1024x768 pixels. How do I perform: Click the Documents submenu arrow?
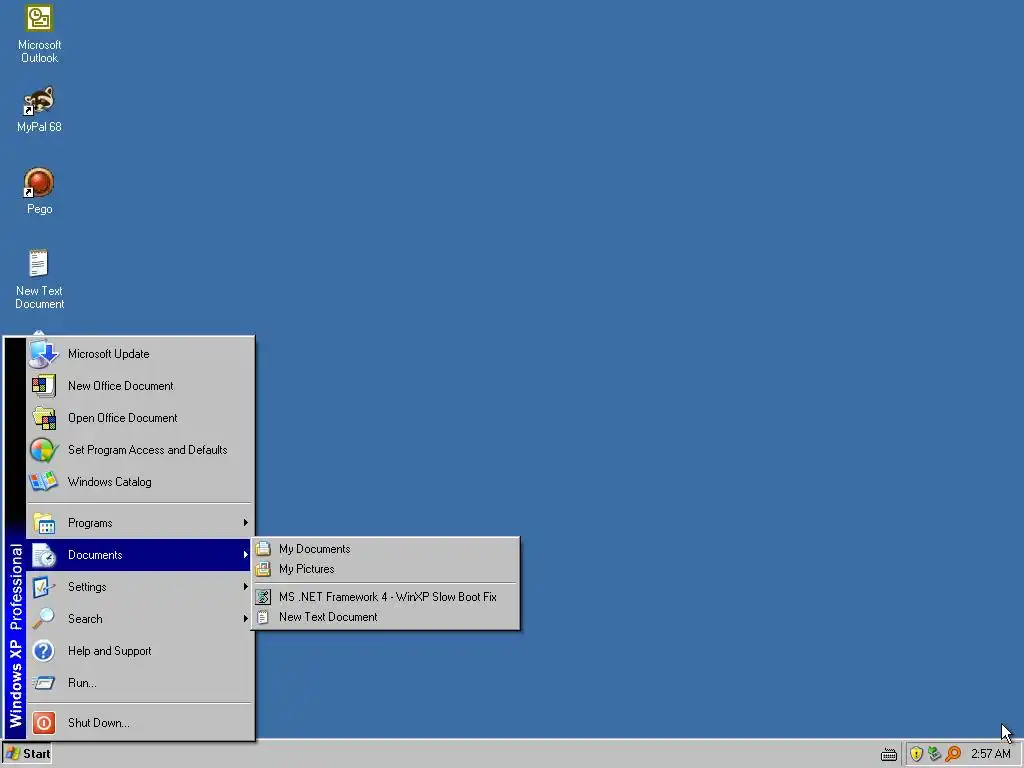(x=246, y=554)
